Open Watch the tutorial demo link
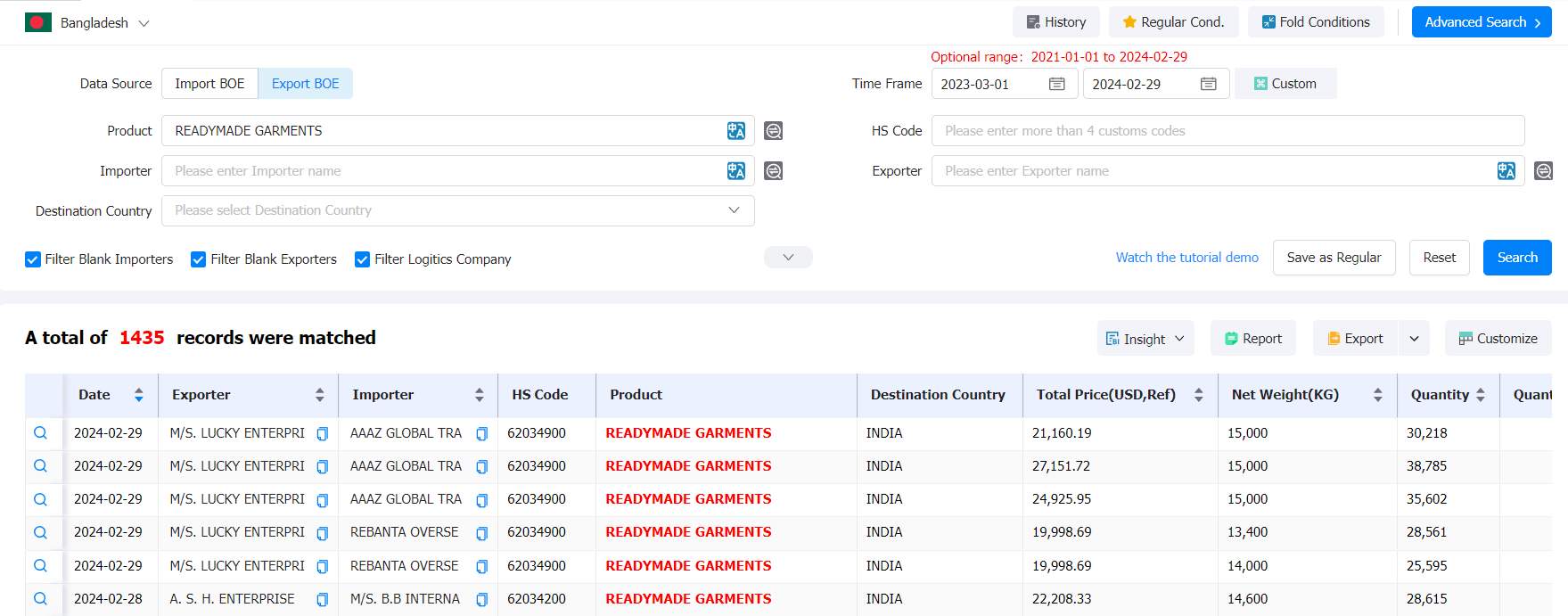 pyautogui.click(x=1186, y=258)
